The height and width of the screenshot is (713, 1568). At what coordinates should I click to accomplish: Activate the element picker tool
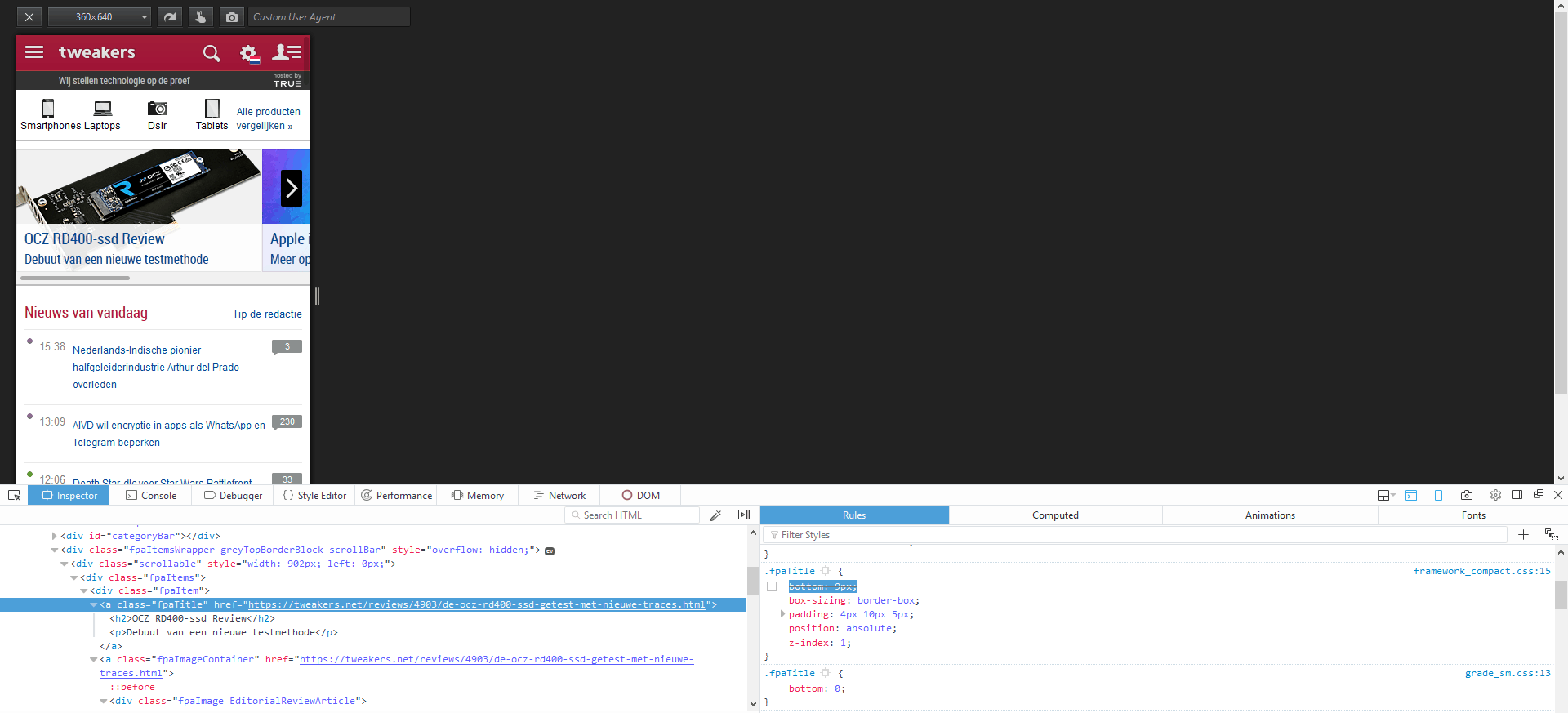[14, 495]
